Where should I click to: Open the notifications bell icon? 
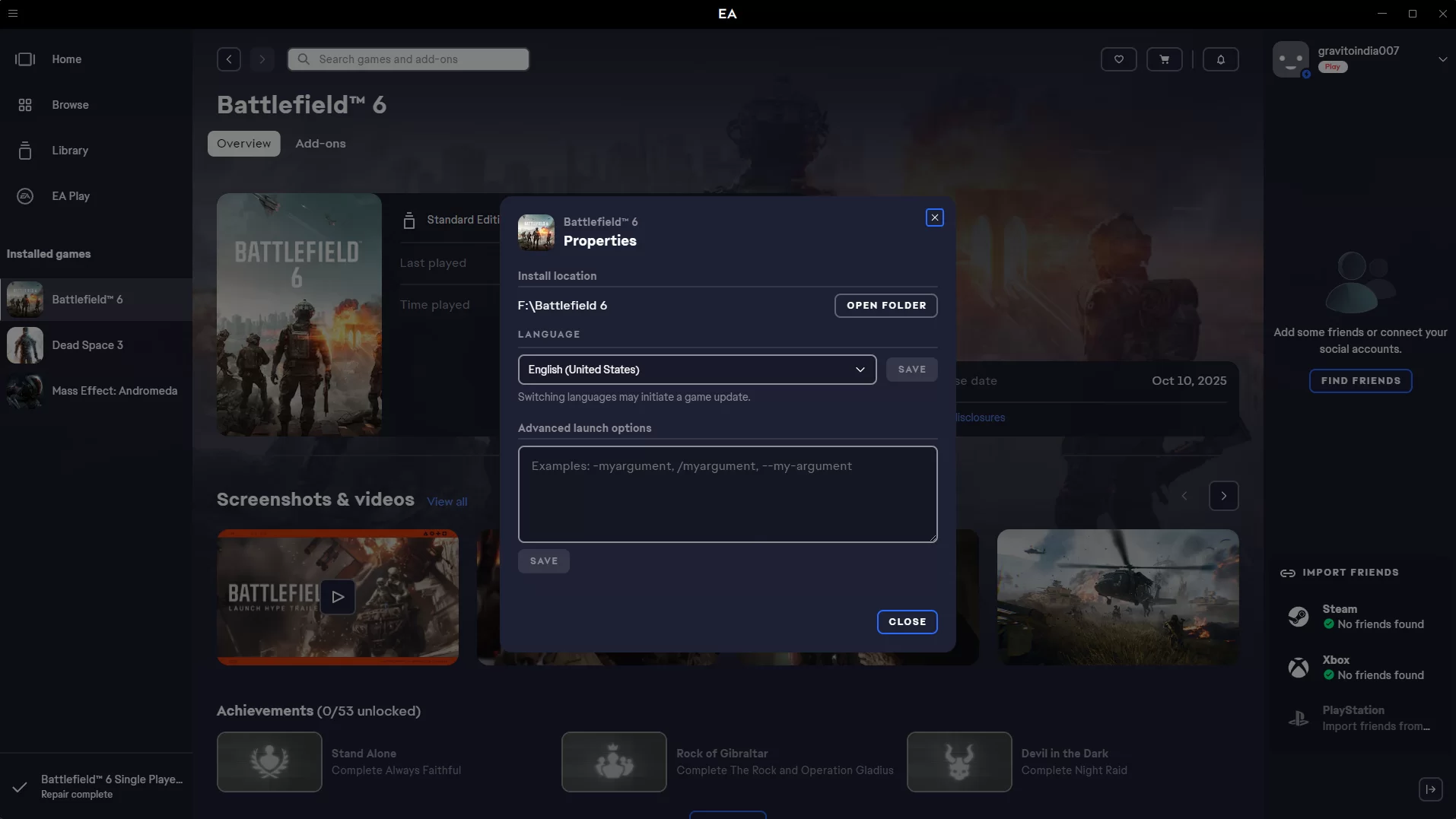pyautogui.click(x=1220, y=59)
